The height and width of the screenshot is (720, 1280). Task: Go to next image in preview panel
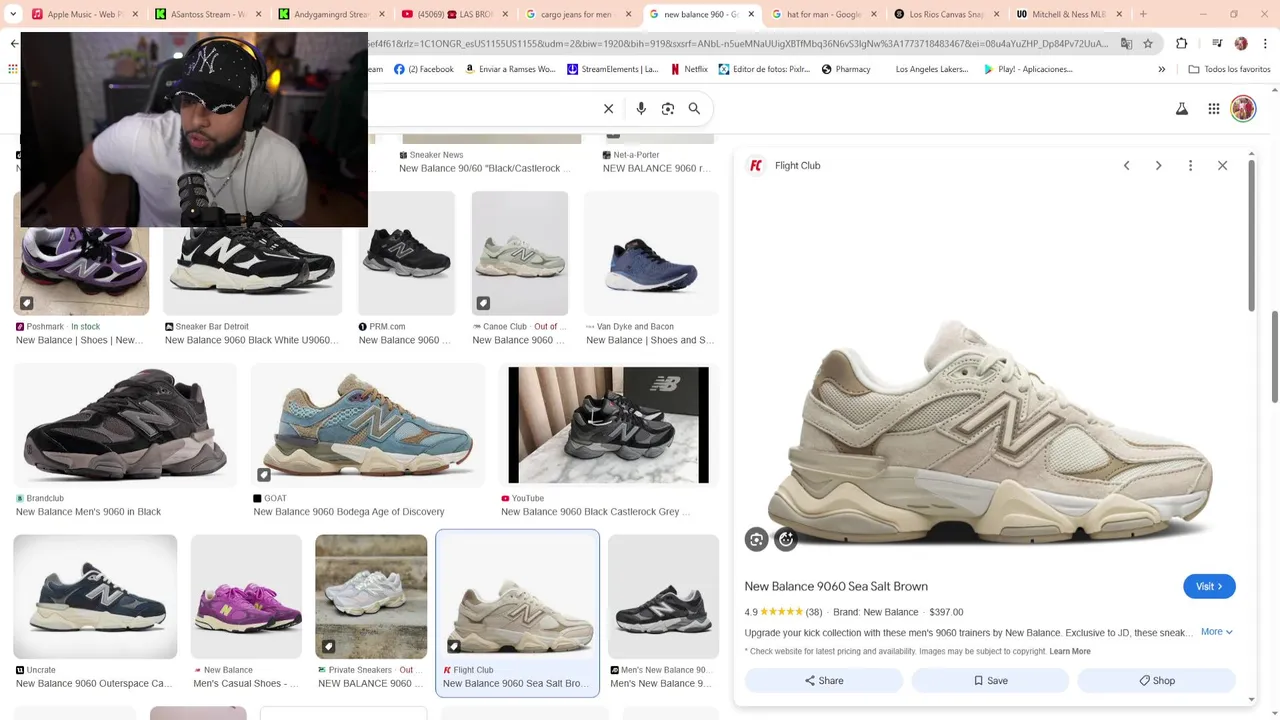pyautogui.click(x=1158, y=166)
